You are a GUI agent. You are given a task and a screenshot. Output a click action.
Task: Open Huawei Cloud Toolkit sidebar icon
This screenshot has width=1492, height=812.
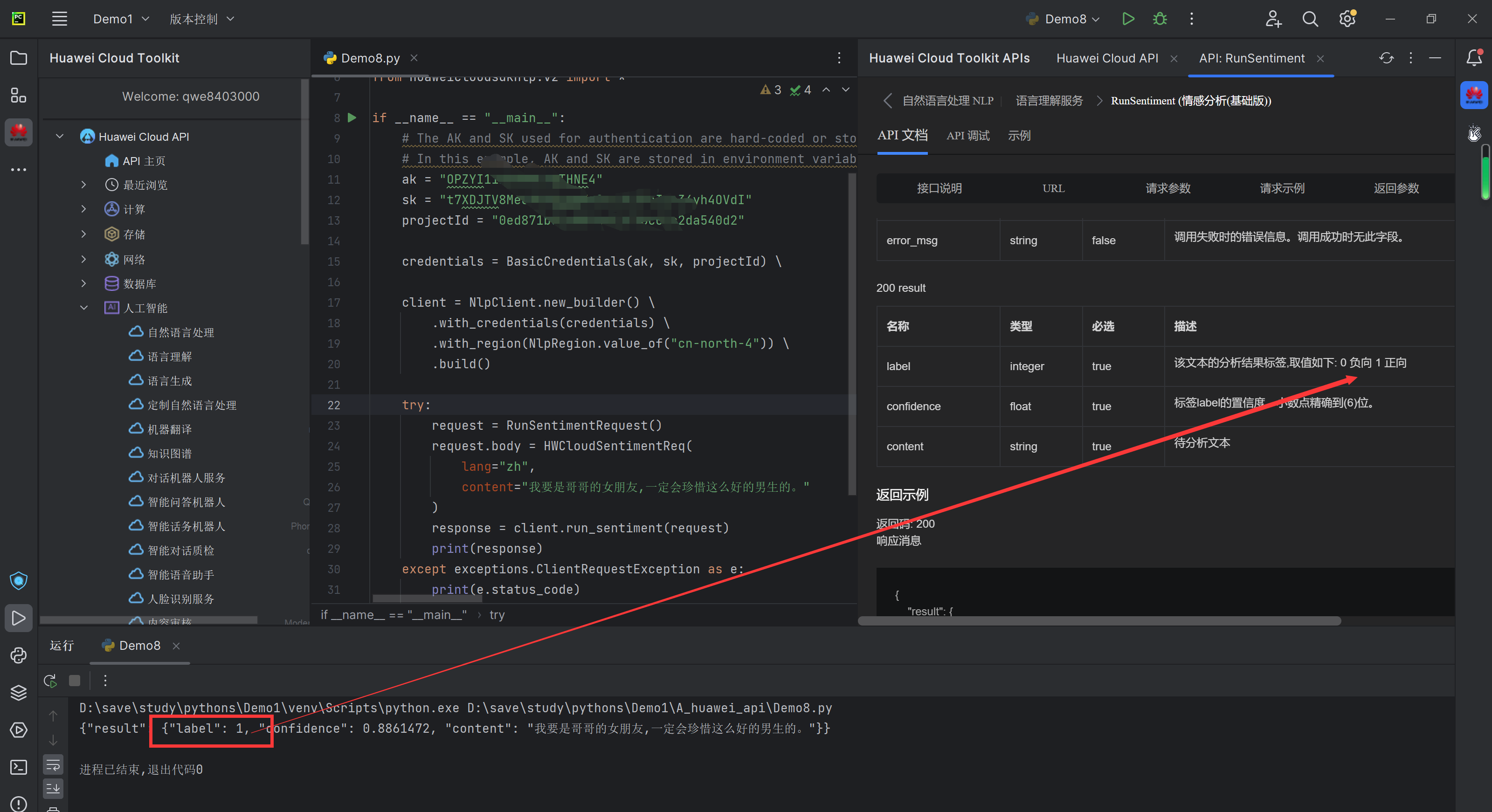pos(19,133)
